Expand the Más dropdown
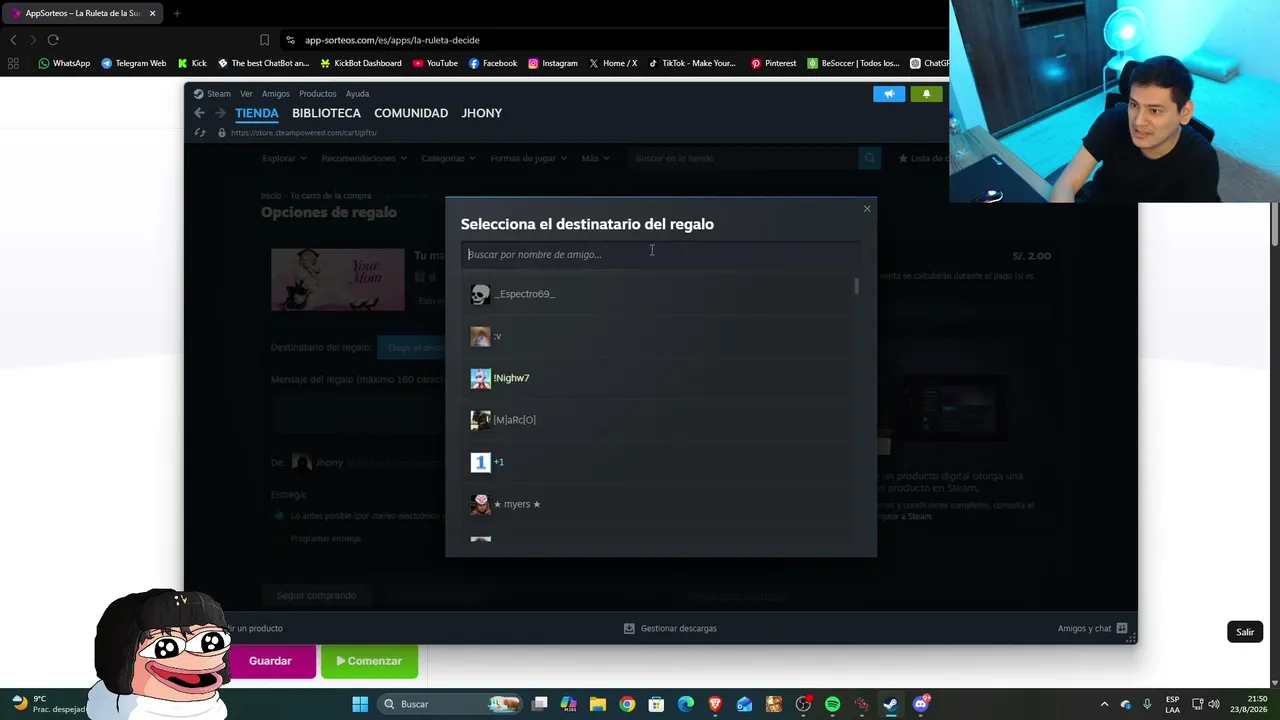The width and height of the screenshot is (1280, 720). tap(595, 158)
